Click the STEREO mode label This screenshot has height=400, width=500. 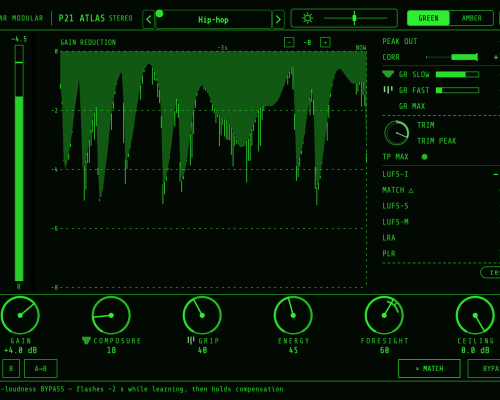(120, 18)
